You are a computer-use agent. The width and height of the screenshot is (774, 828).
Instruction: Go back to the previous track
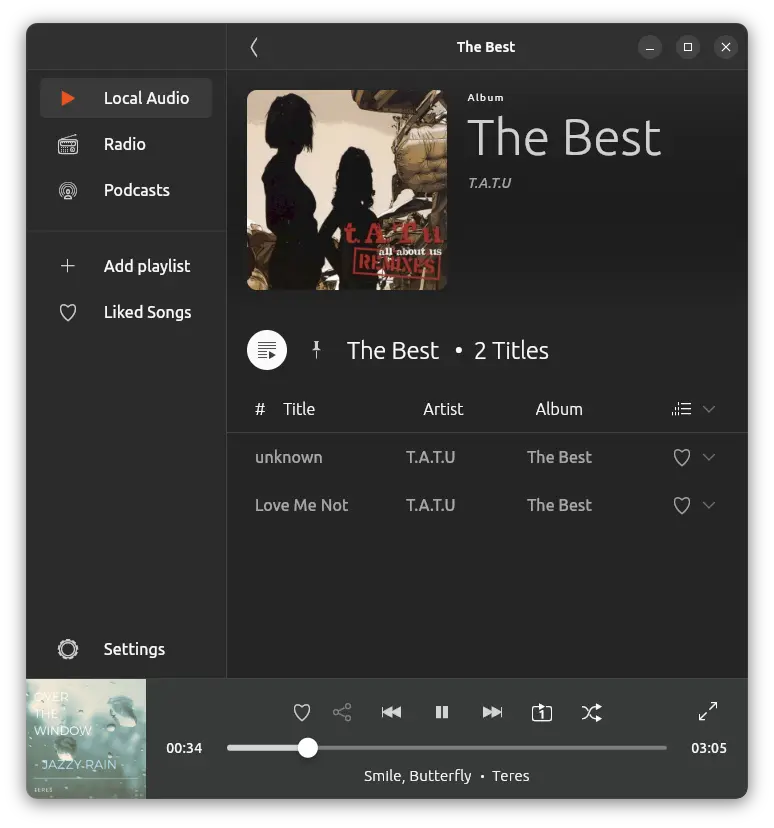(392, 712)
